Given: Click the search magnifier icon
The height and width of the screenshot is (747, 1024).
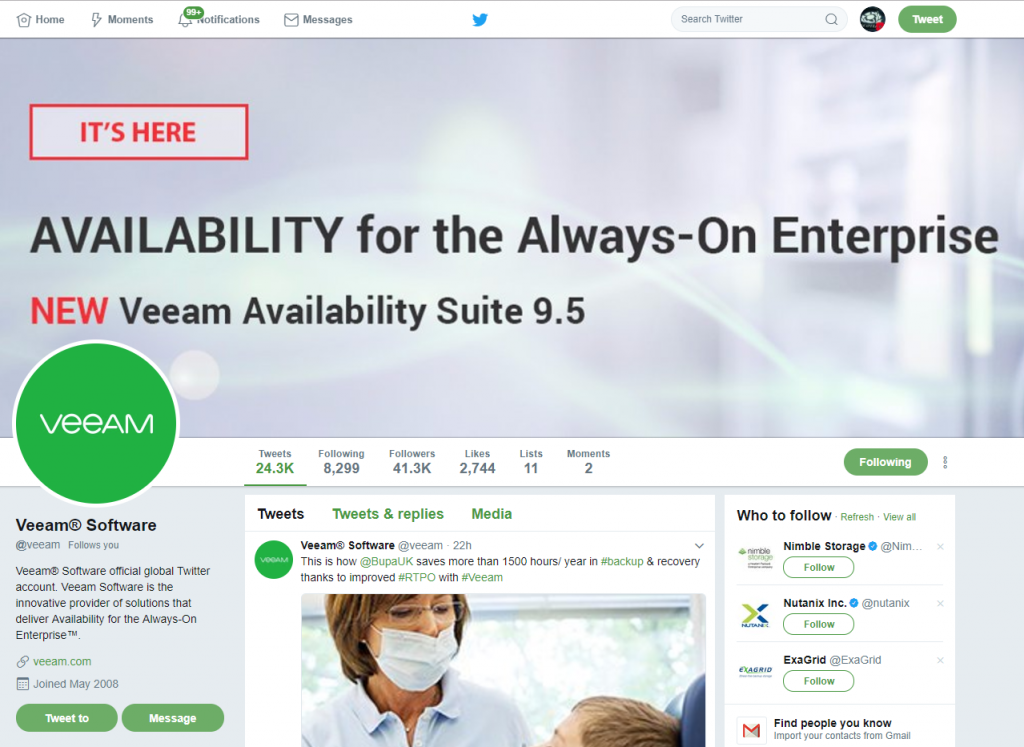Looking at the screenshot, I should click(831, 19).
